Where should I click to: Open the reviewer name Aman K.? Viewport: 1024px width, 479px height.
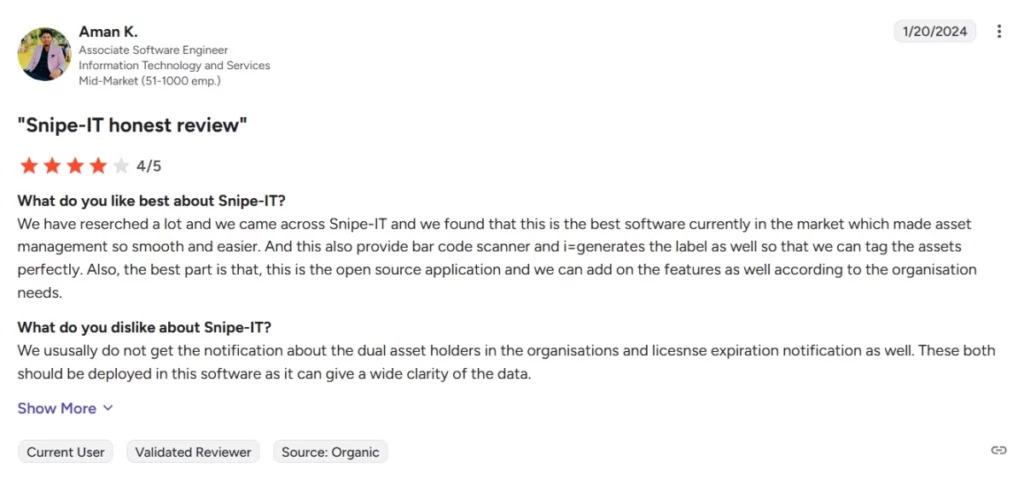(108, 31)
